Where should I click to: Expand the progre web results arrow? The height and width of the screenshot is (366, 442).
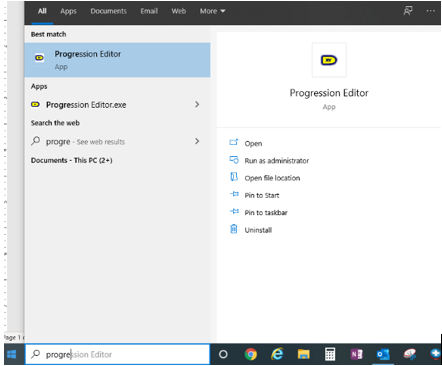click(197, 141)
